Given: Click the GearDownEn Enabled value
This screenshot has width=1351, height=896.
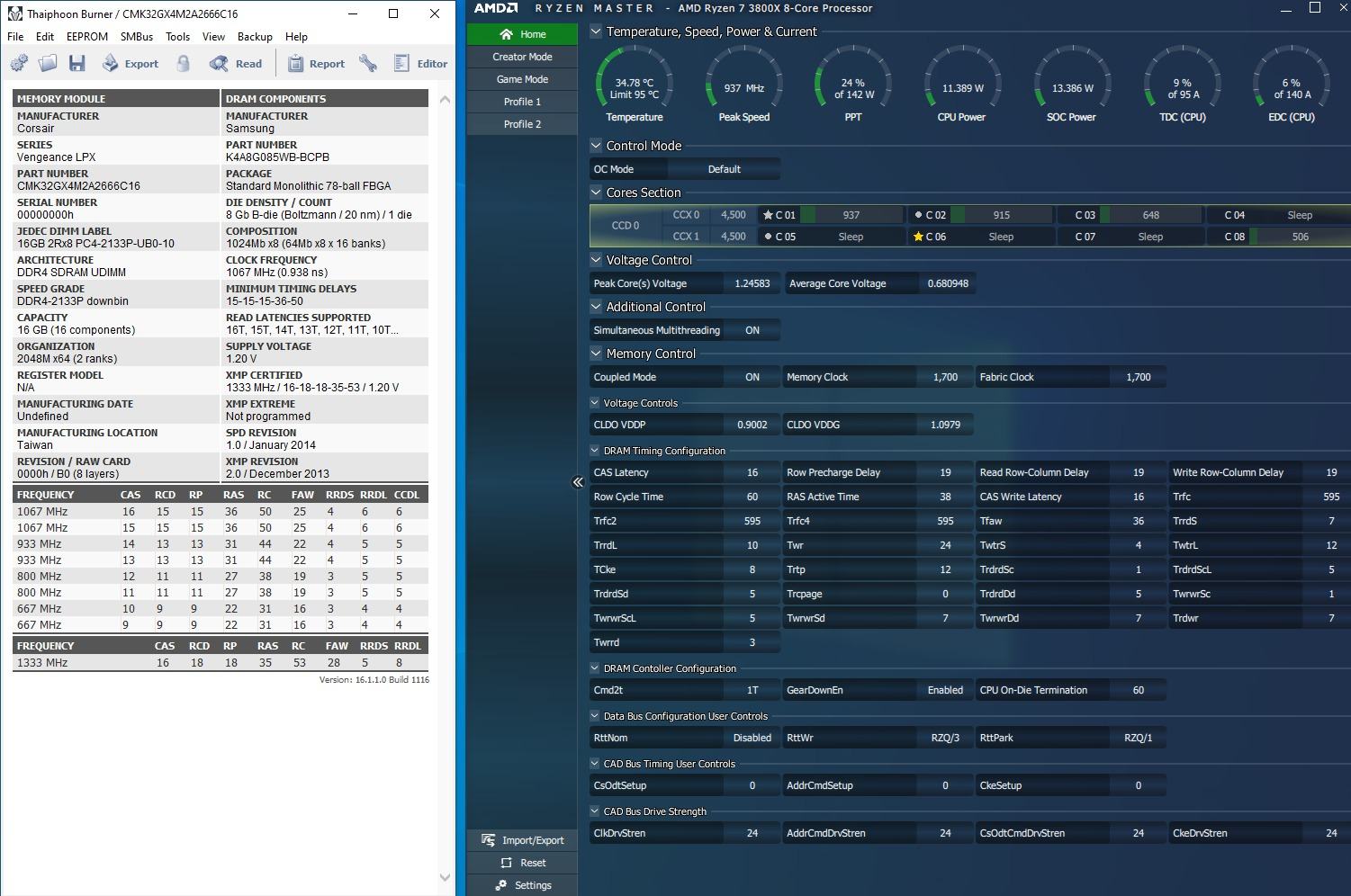Looking at the screenshot, I should [945, 690].
